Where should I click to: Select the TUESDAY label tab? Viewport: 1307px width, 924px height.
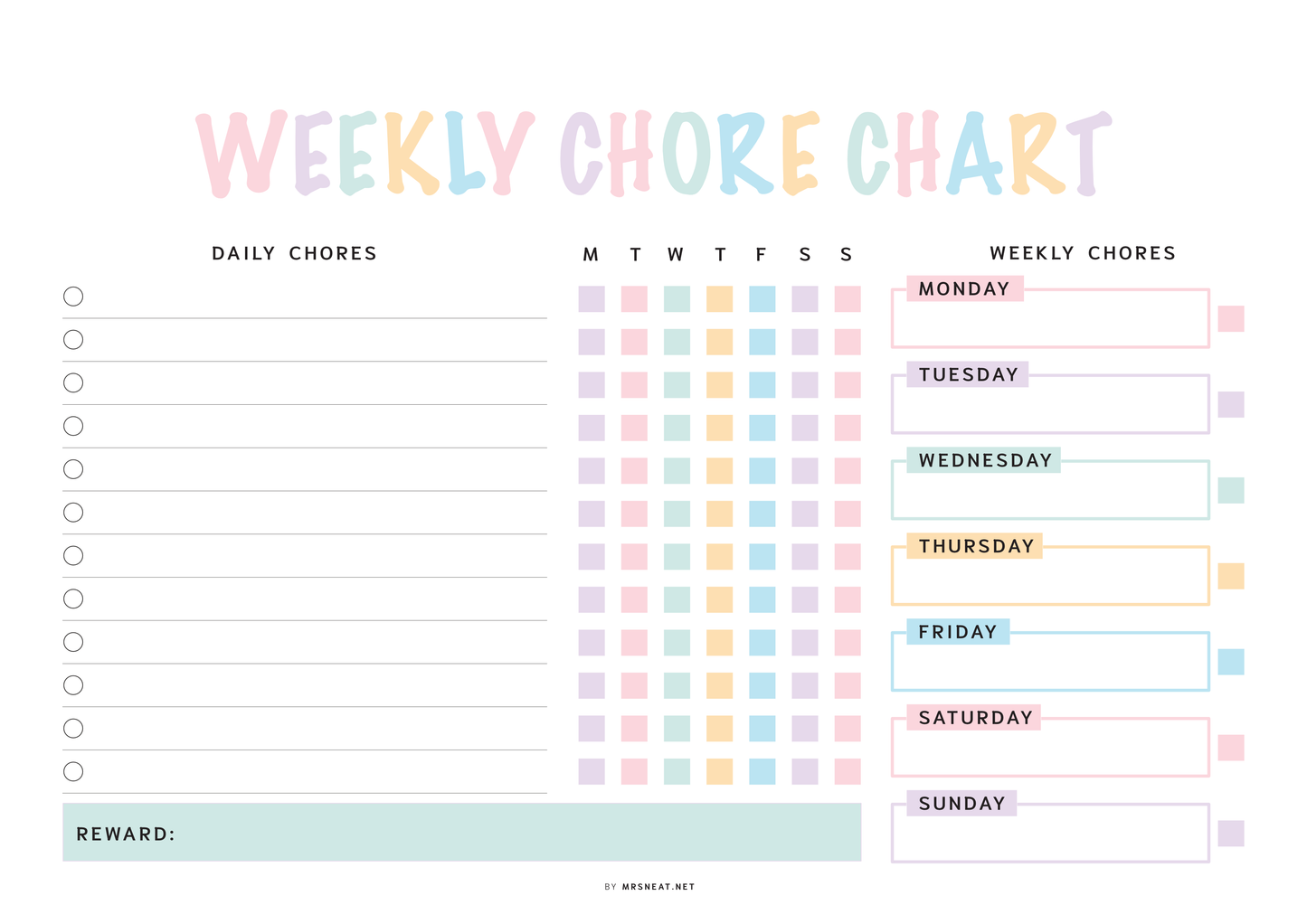point(968,374)
